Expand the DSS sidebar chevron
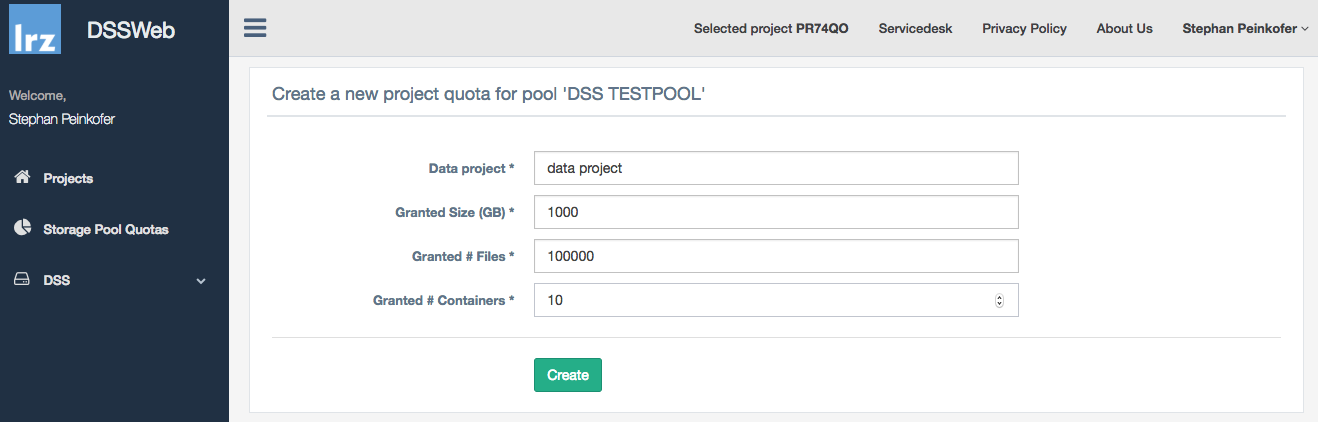This screenshot has height=422, width=1318. [x=201, y=281]
